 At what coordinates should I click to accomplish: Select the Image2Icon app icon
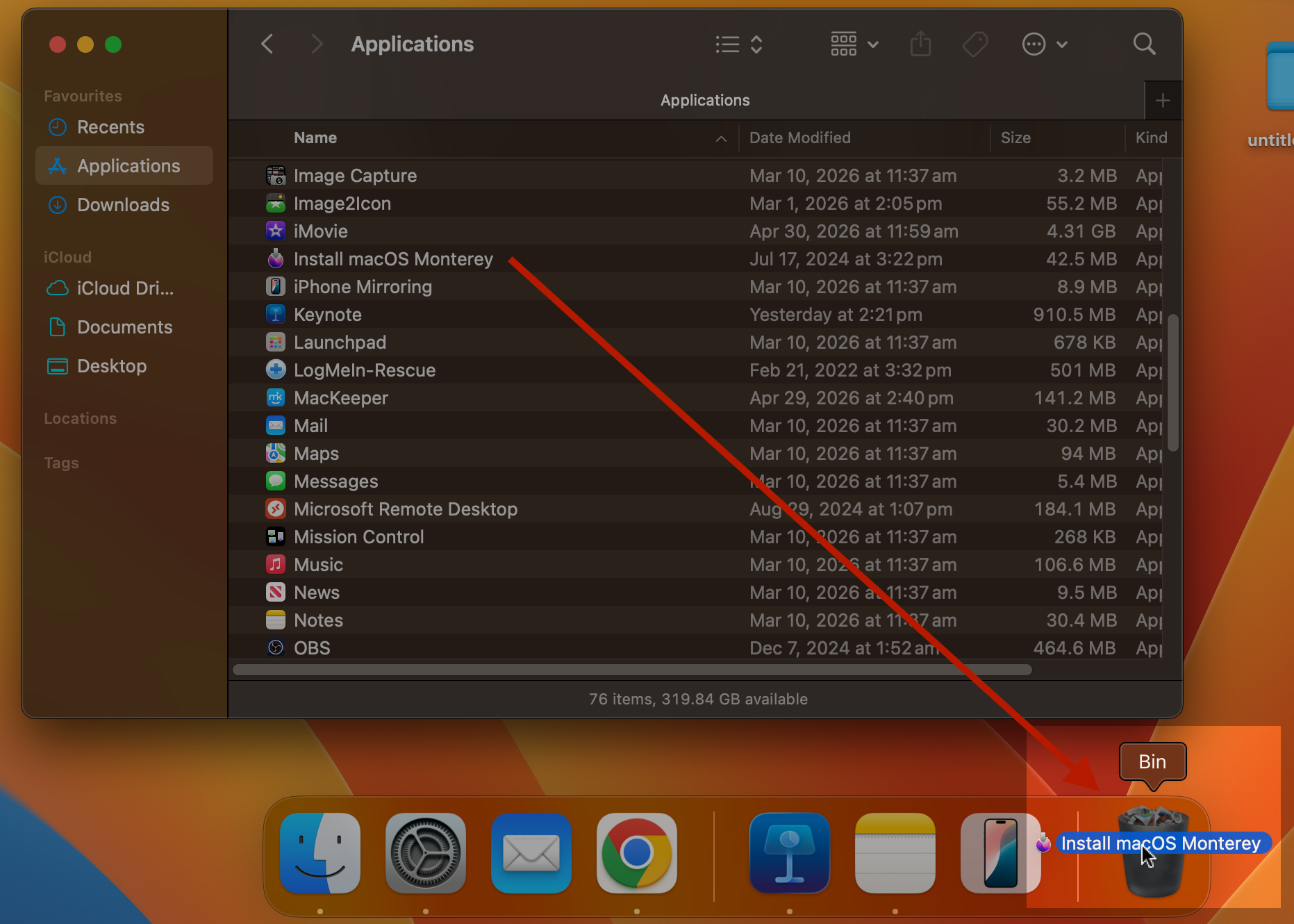coord(276,203)
